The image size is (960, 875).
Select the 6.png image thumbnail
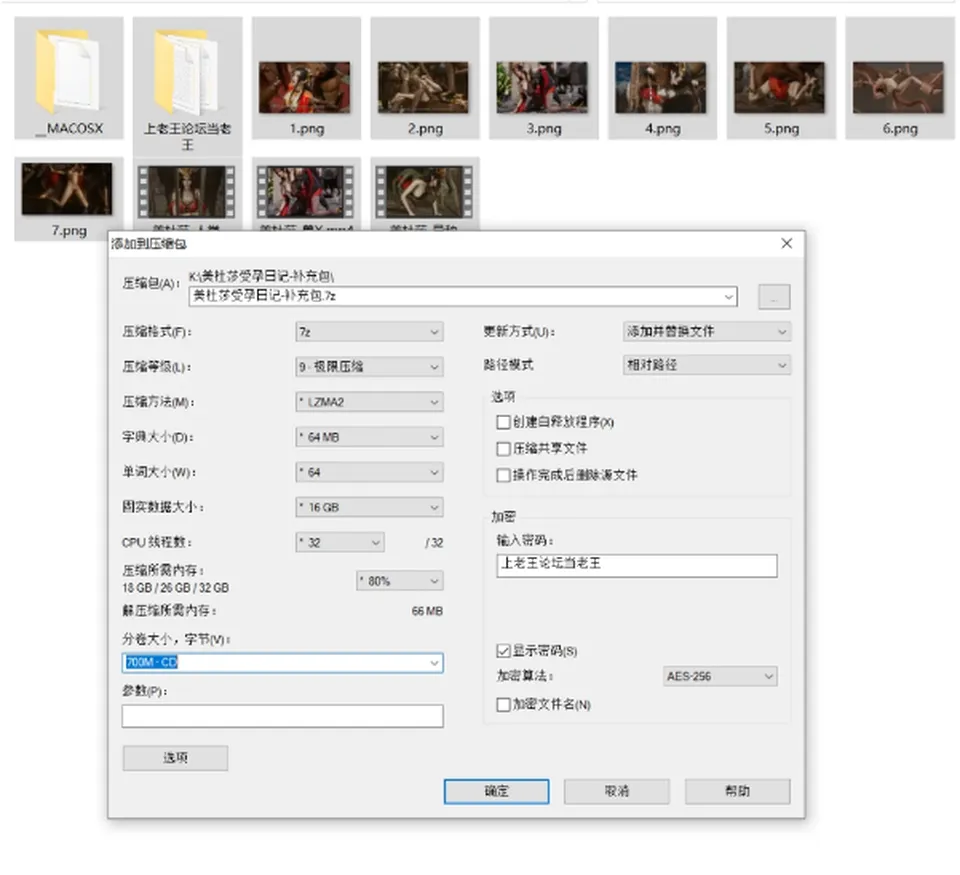pyautogui.click(x=899, y=88)
